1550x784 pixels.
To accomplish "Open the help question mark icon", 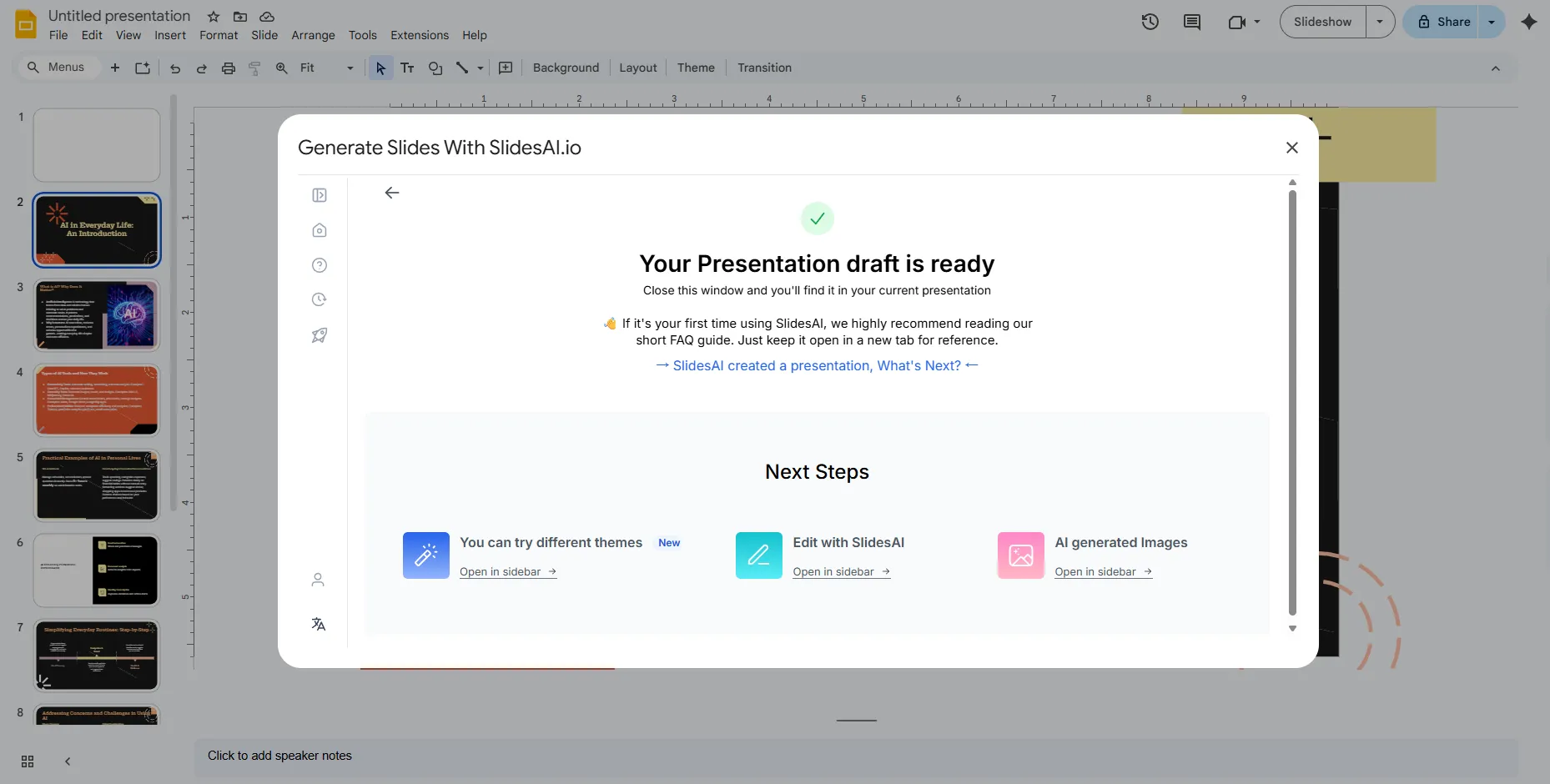I will point(319,265).
